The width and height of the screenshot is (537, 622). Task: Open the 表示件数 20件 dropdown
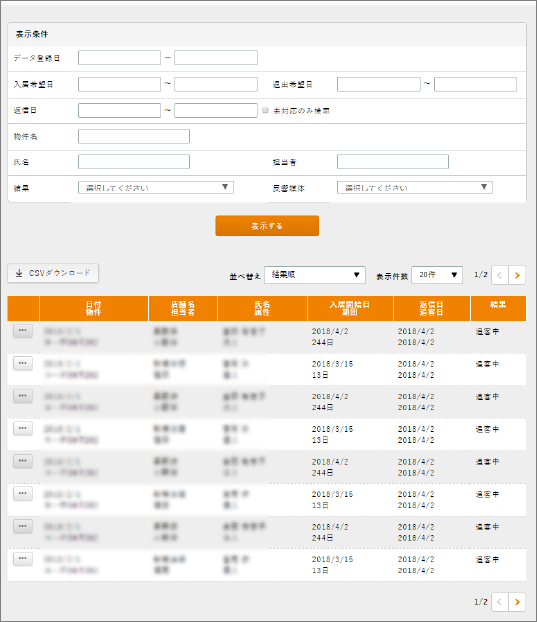coord(437,275)
